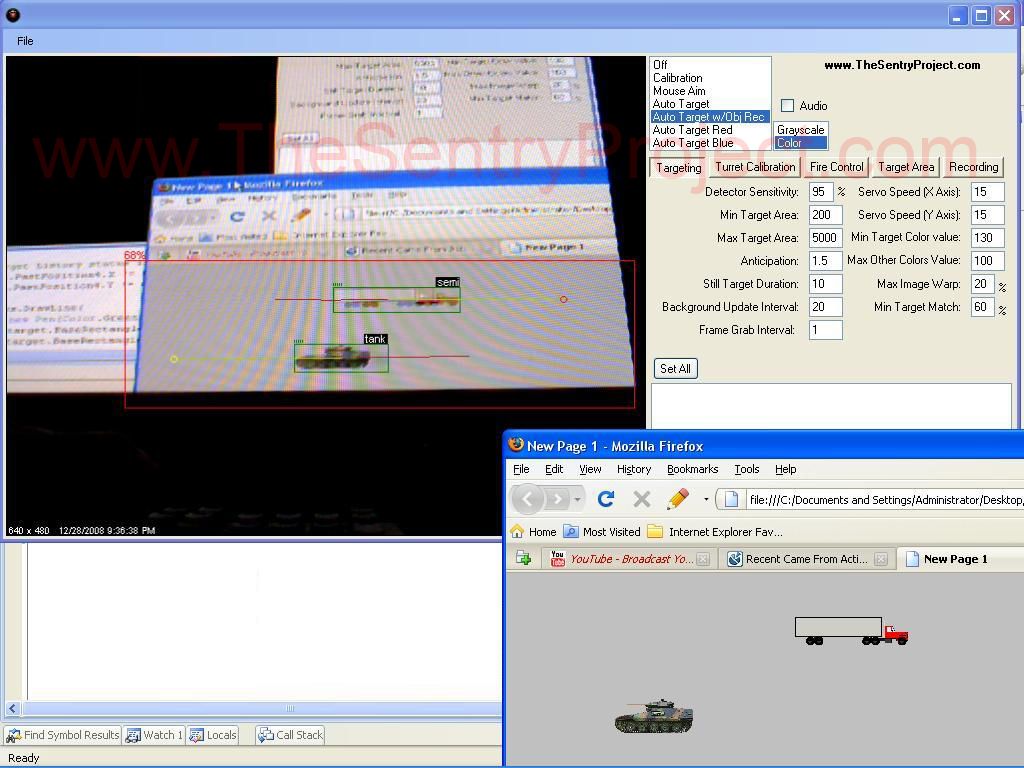Screen dimensions: 1024x768
Task: Click the yellow pencil edit icon
Action: 678,498
